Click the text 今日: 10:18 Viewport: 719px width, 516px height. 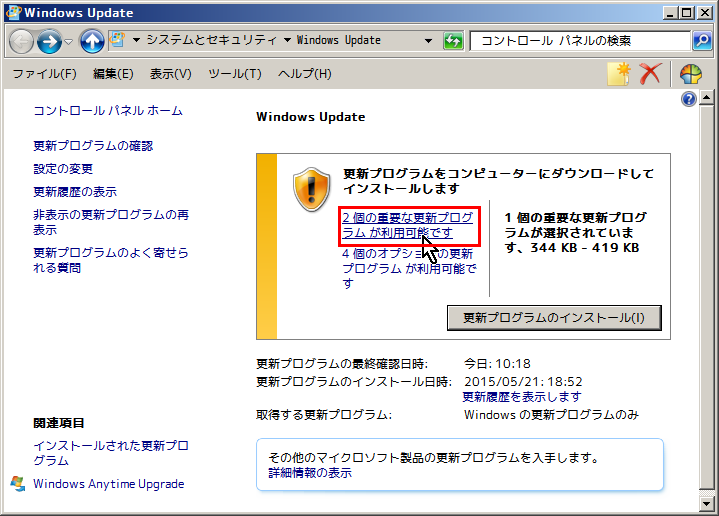pyautogui.click(x=497, y=364)
